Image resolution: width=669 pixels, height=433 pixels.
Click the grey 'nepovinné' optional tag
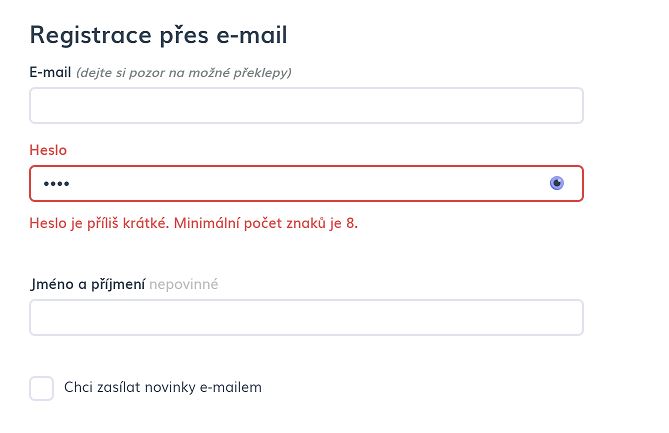(184, 285)
